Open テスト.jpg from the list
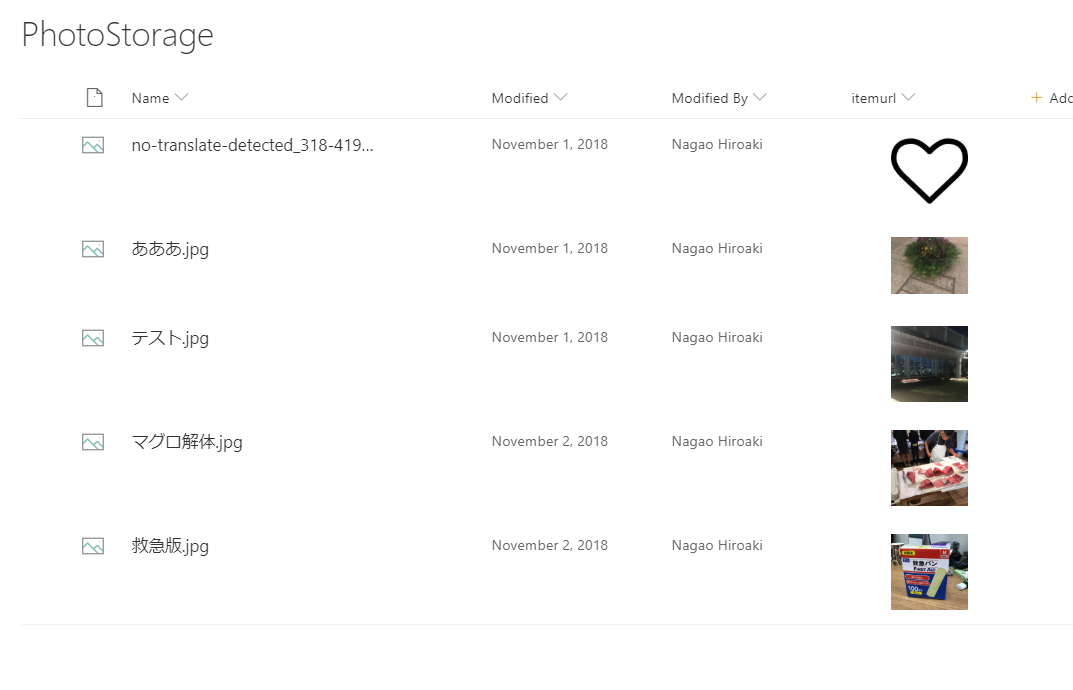 coord(170,338)
